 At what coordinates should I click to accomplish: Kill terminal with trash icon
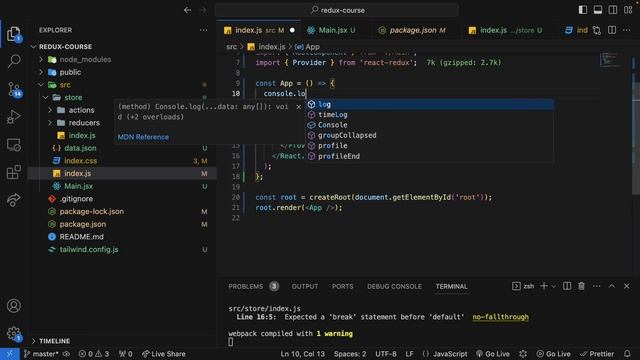pos(581,286)
